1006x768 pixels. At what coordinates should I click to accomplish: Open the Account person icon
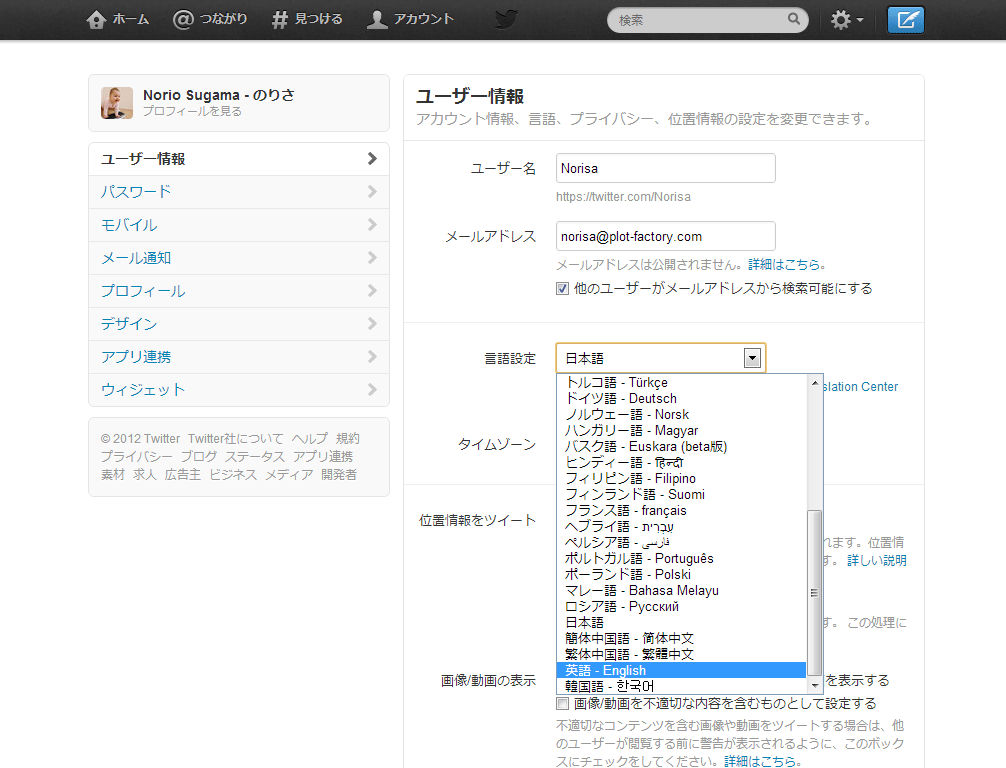(x=377, y=20)
